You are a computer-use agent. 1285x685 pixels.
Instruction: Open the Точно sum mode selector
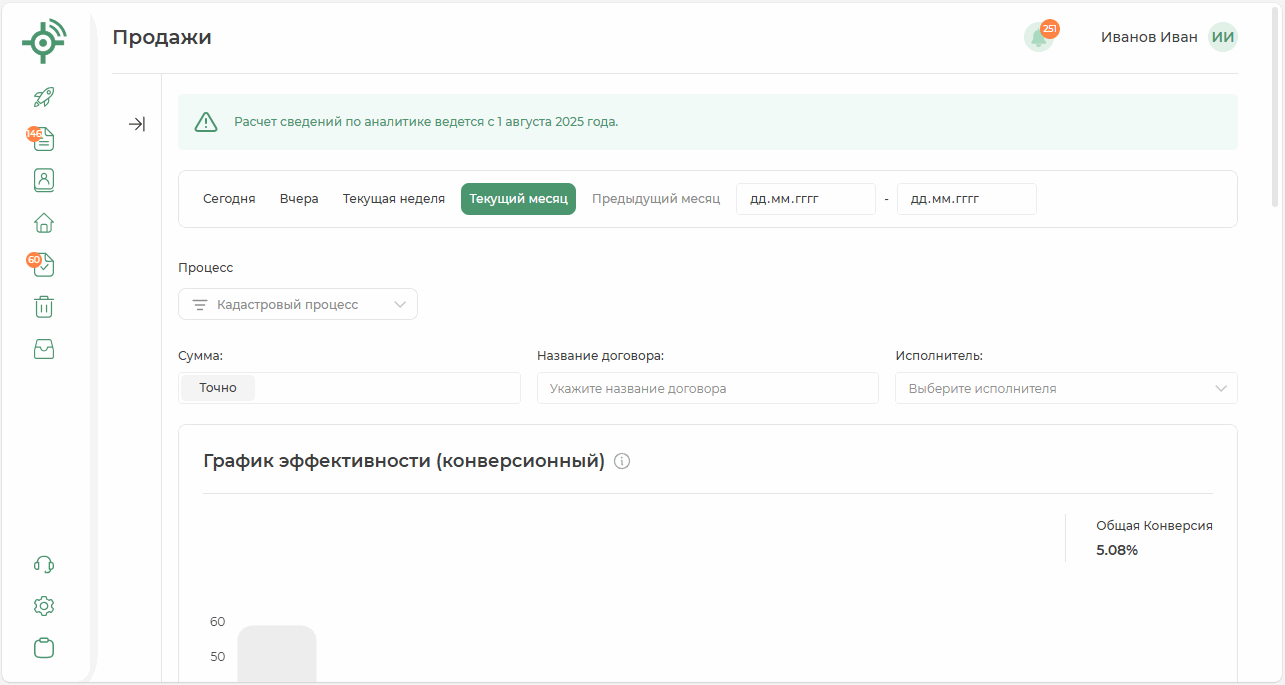tap(218, 388)
